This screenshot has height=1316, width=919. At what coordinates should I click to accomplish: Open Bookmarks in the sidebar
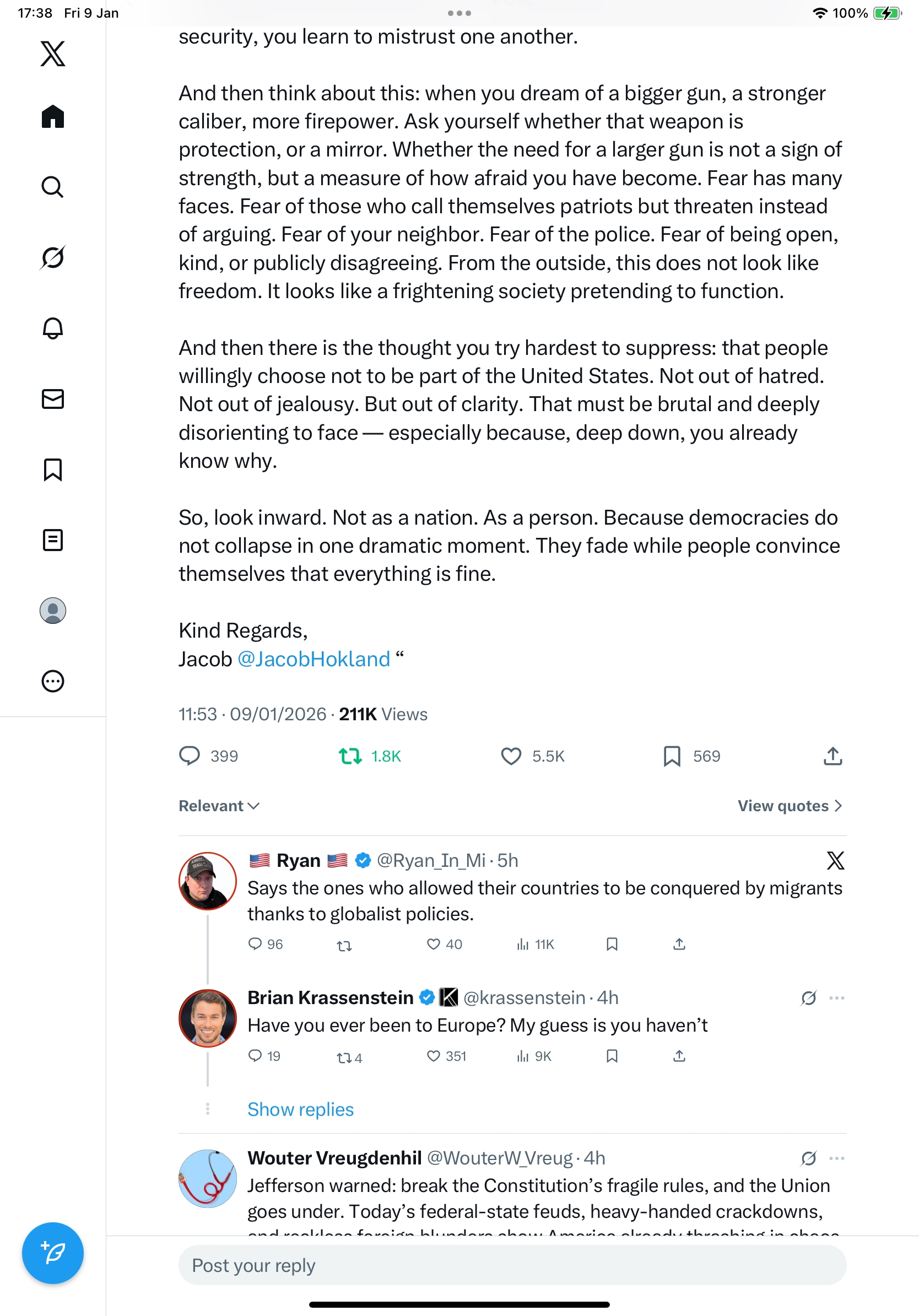click(x=53, y=470)
